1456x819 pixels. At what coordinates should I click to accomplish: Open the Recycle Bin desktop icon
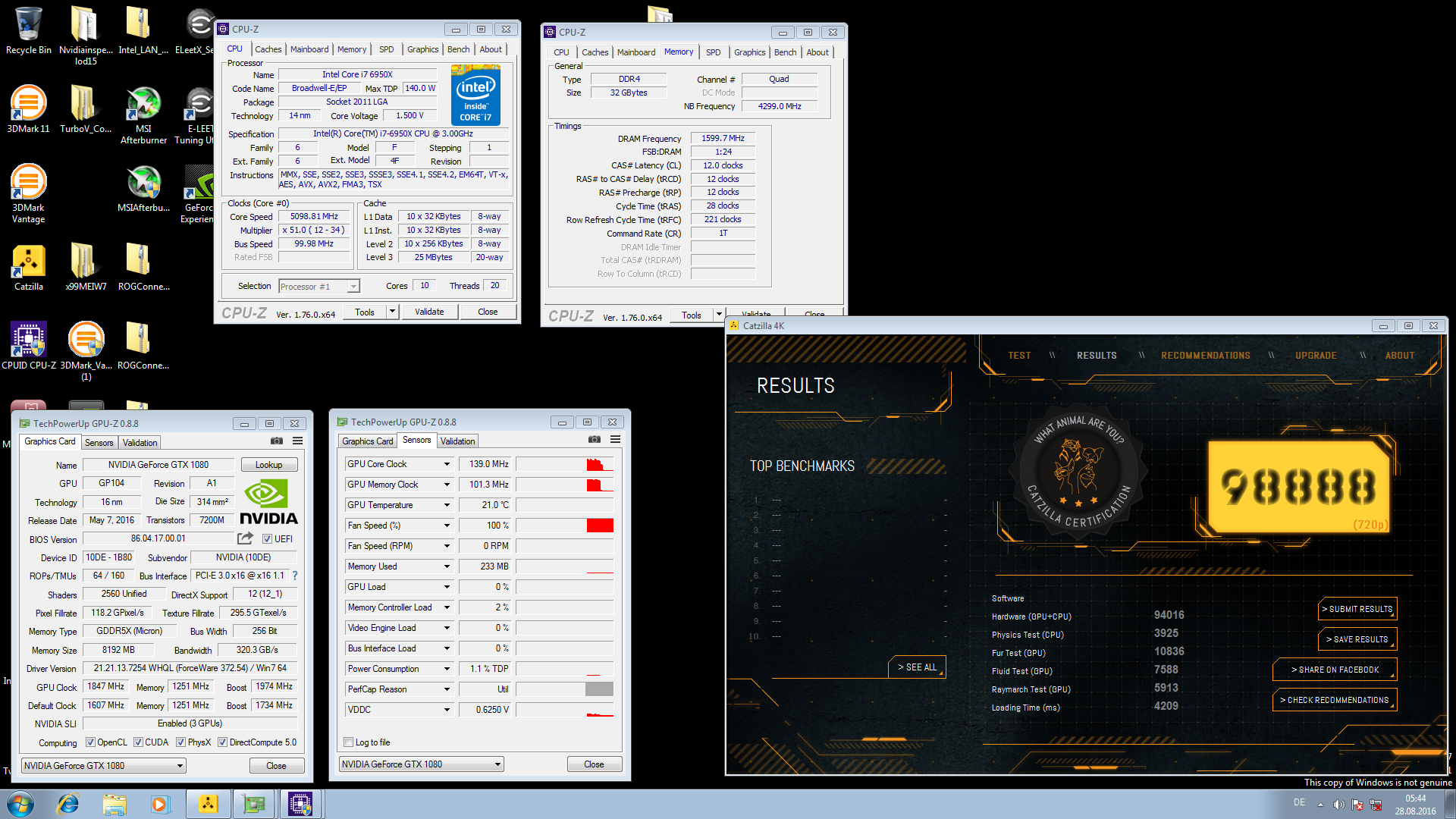tap(28, 30)
